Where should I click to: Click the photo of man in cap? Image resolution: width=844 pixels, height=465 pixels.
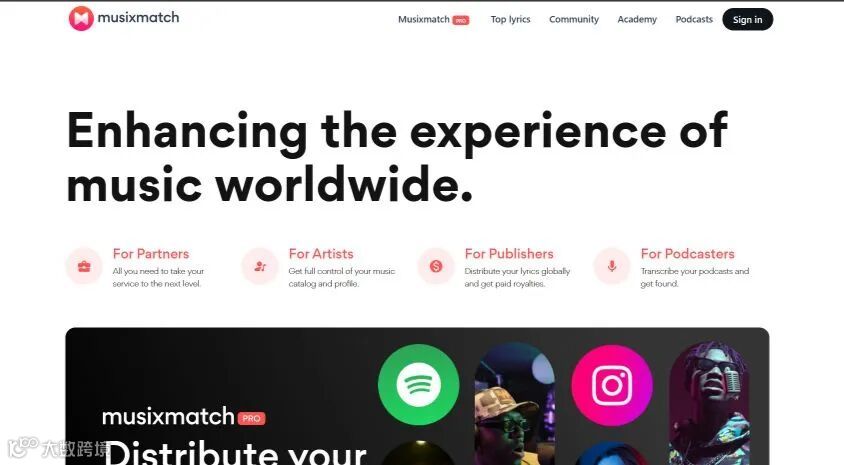(x=515, y=404)
